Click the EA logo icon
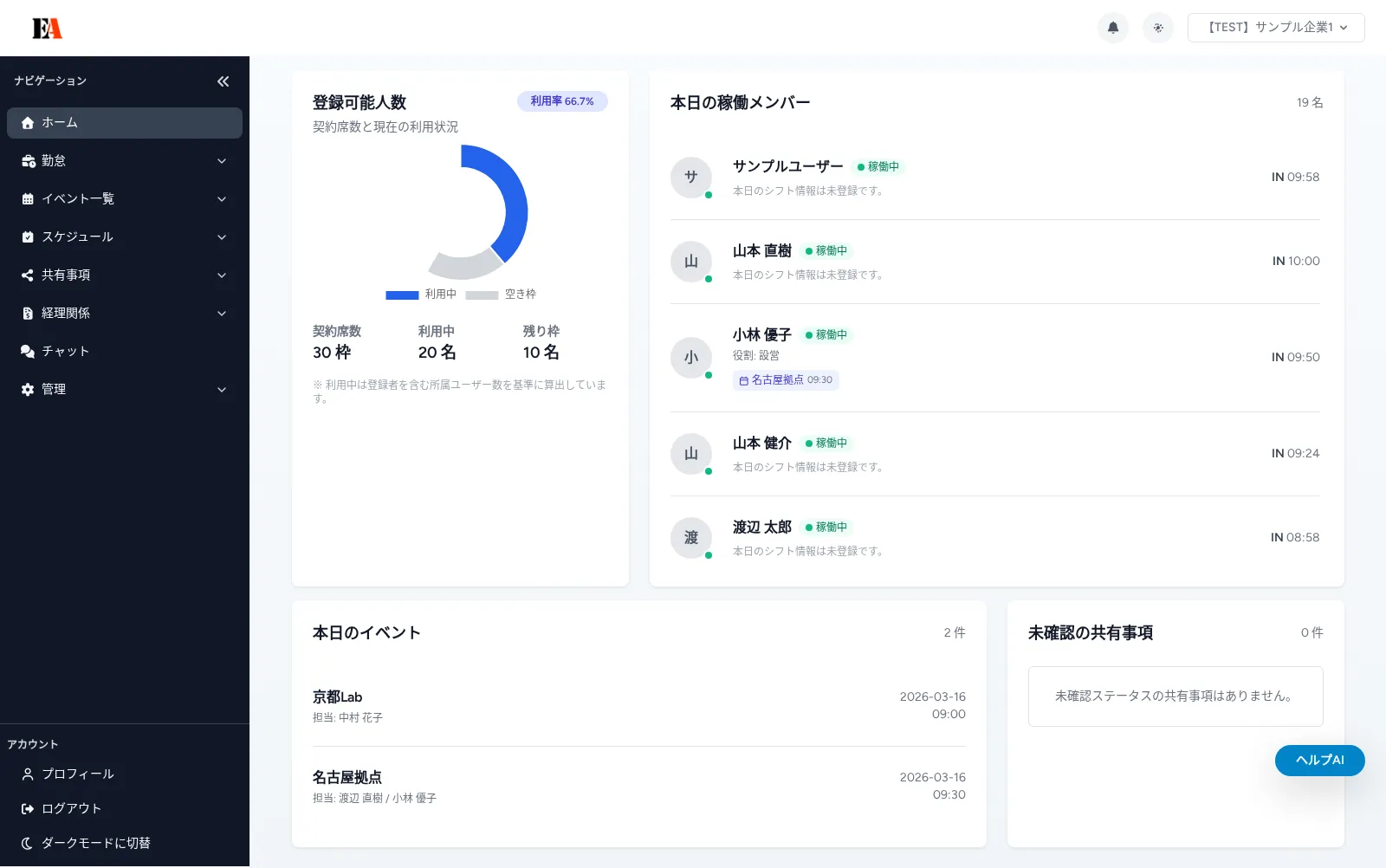1386x868 pixels. [x=47, y=27]
